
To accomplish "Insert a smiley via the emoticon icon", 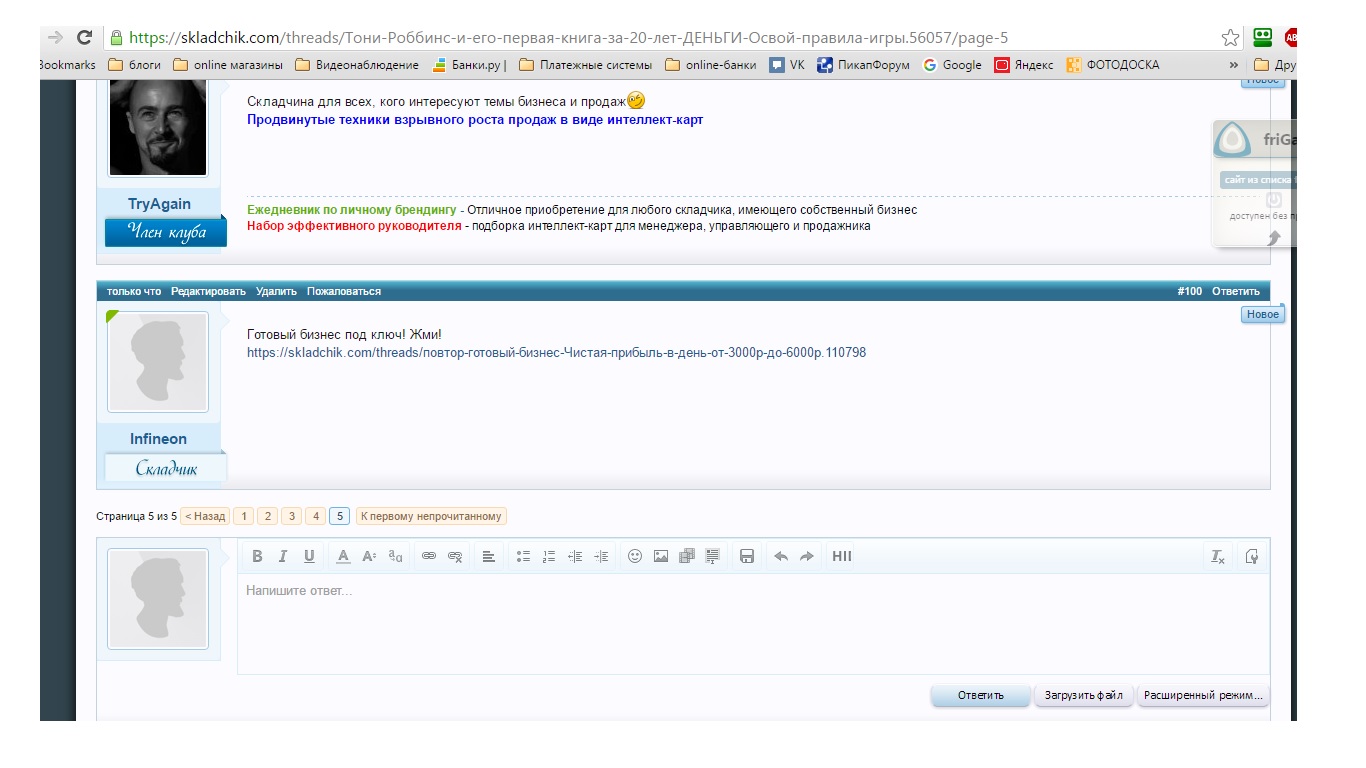I will pos(634,557).
